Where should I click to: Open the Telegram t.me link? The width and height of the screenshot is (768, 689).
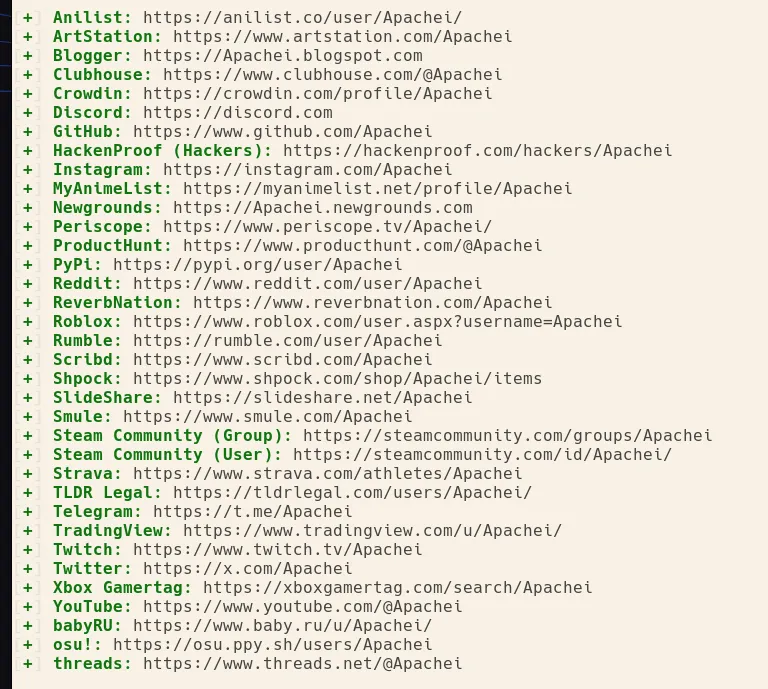[252, 511]
